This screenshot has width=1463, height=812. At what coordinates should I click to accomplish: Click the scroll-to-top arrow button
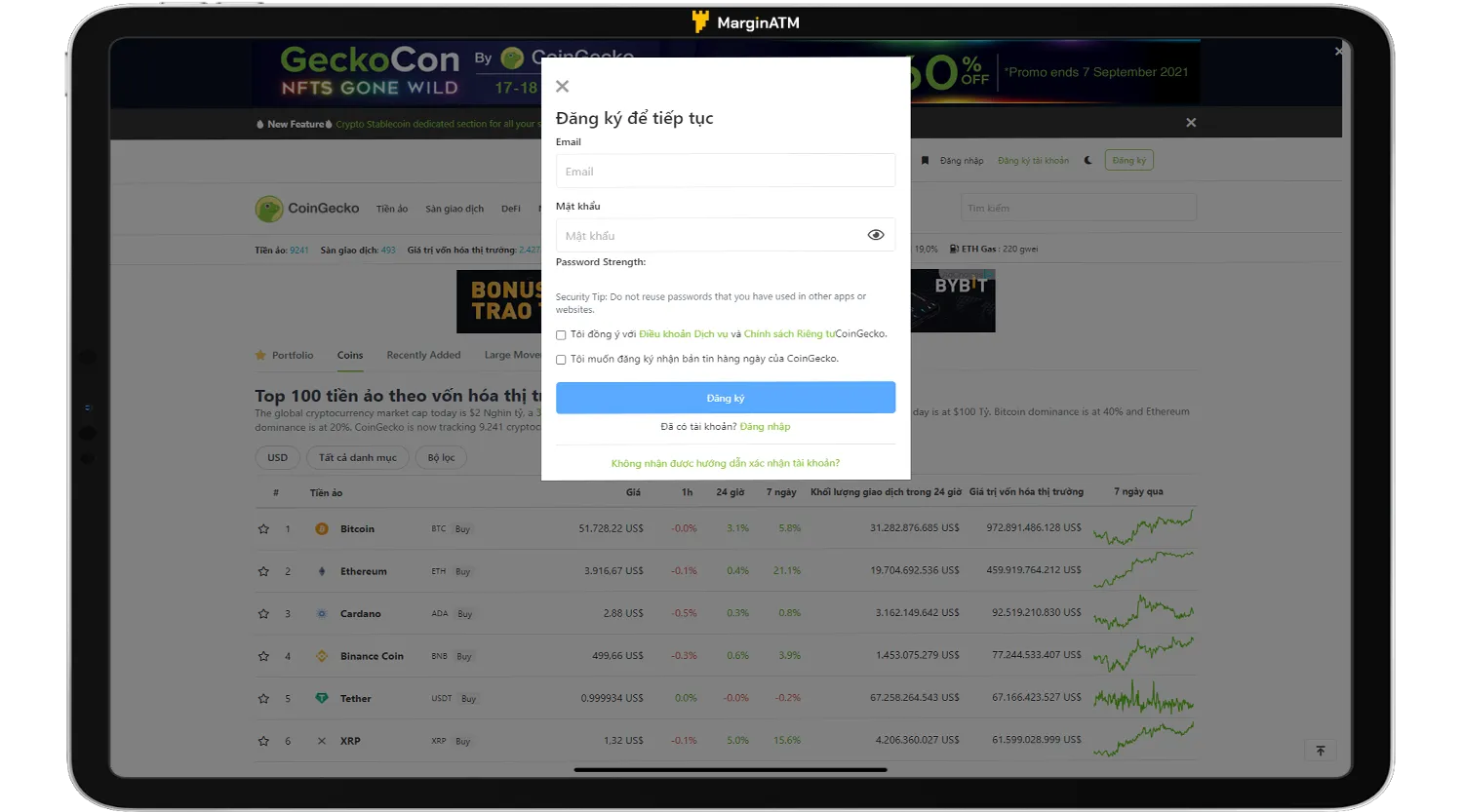tap(1320, 751)
